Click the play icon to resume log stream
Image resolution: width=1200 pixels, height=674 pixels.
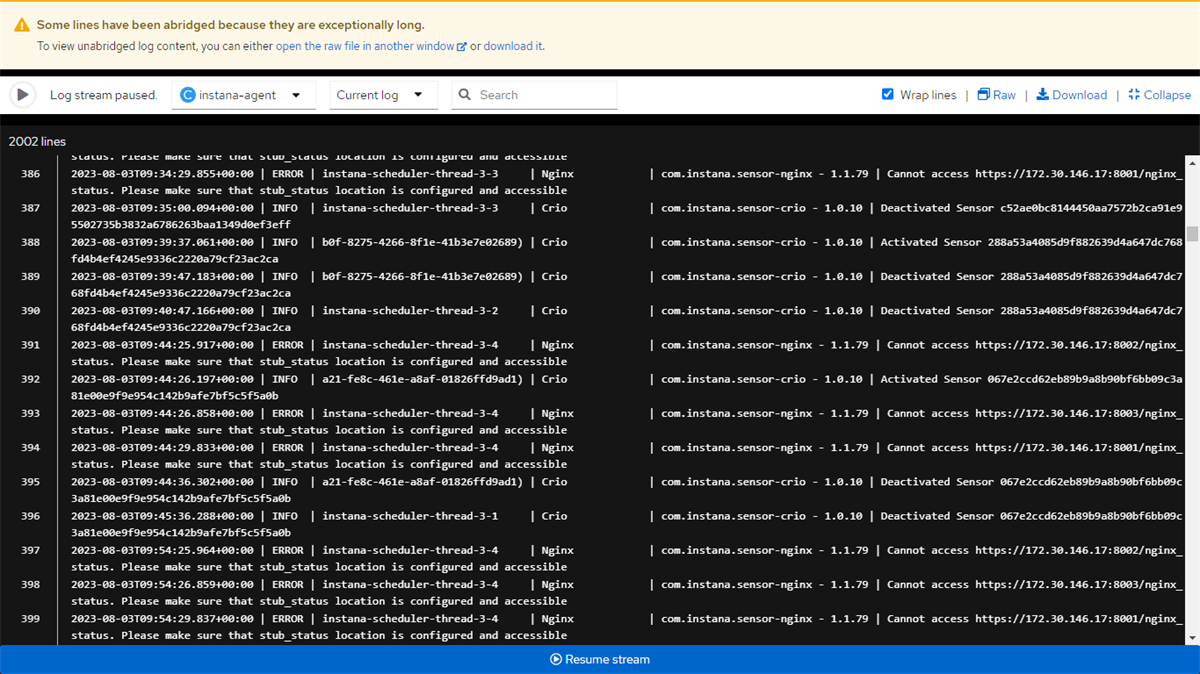coord(22,95)
